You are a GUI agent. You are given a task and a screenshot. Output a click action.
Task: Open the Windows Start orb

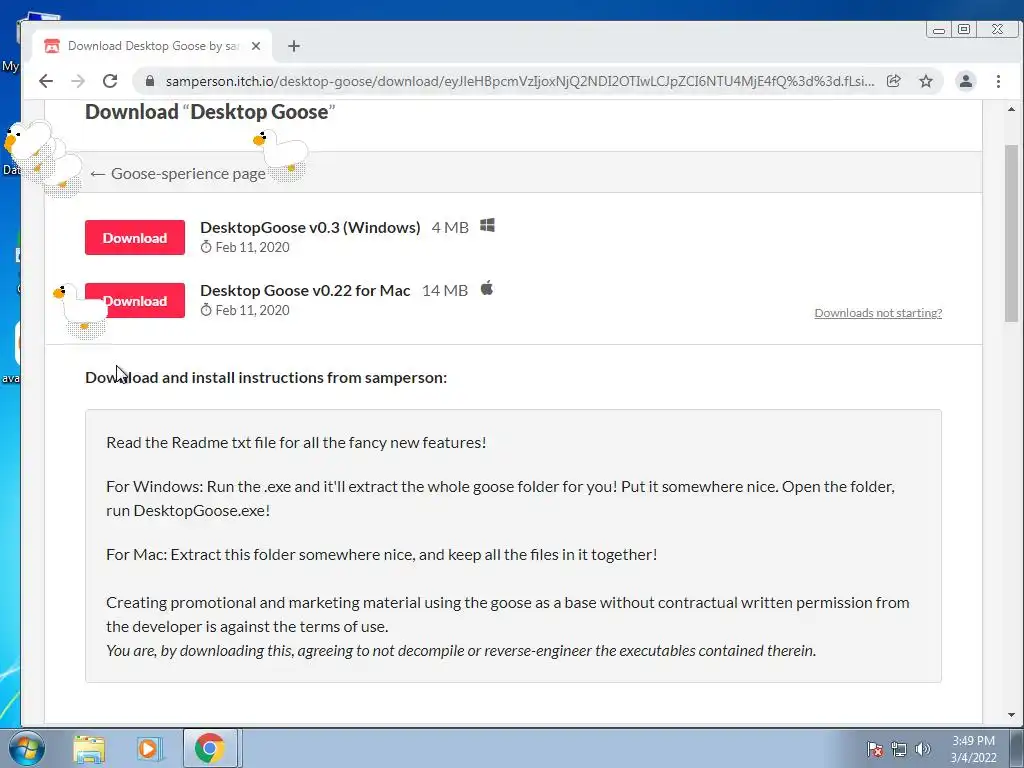(x=26, y=748)
